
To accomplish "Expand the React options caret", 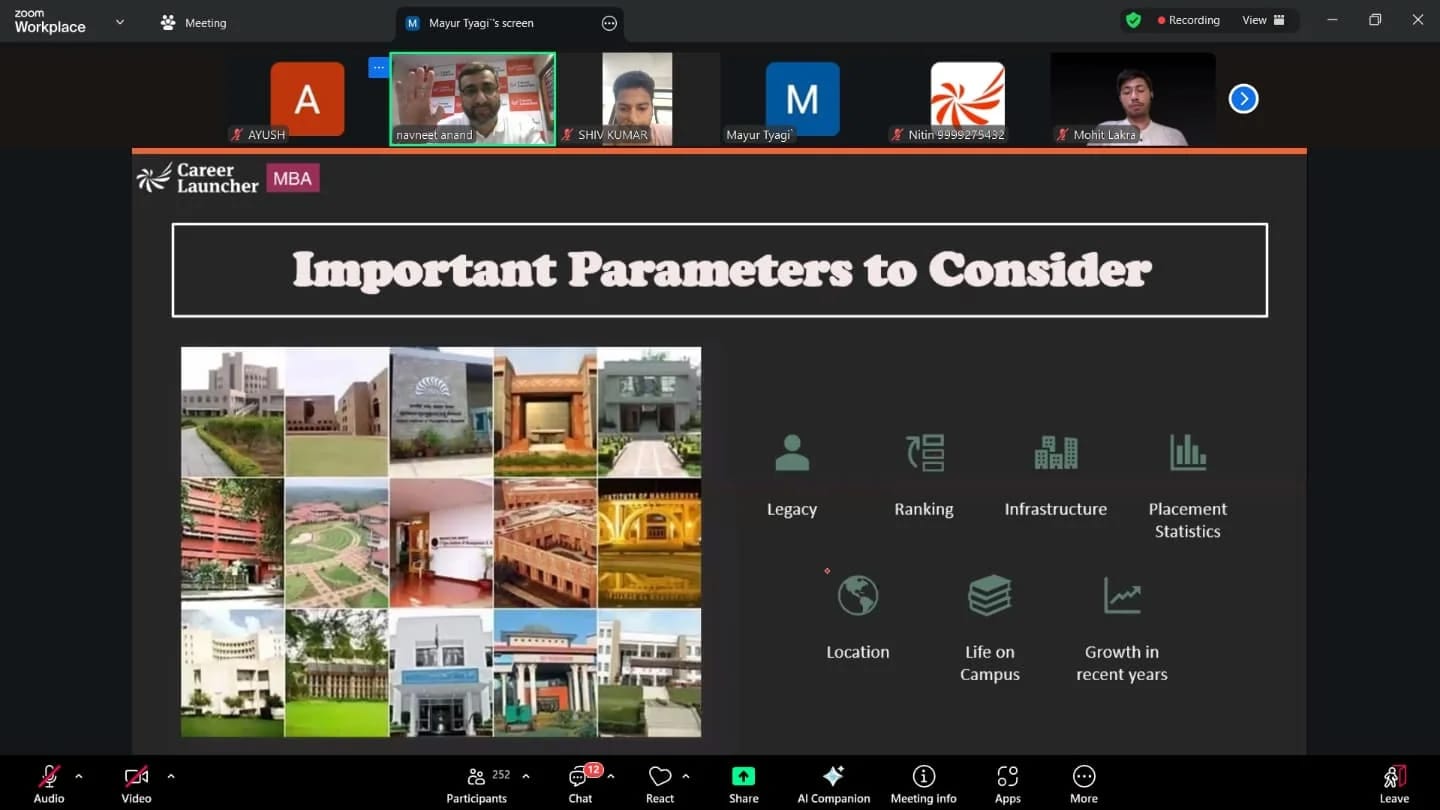I will pyautogui.click(x=686, y=776).
